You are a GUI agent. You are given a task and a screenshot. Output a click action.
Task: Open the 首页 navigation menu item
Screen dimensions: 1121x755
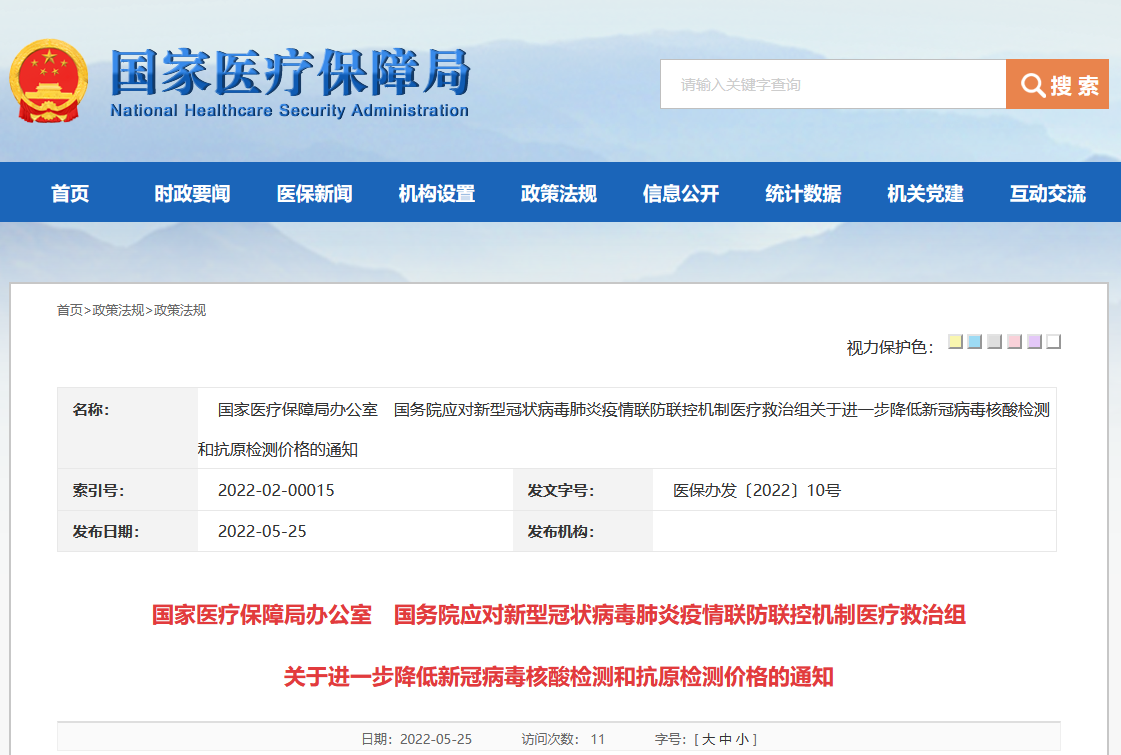70,193
